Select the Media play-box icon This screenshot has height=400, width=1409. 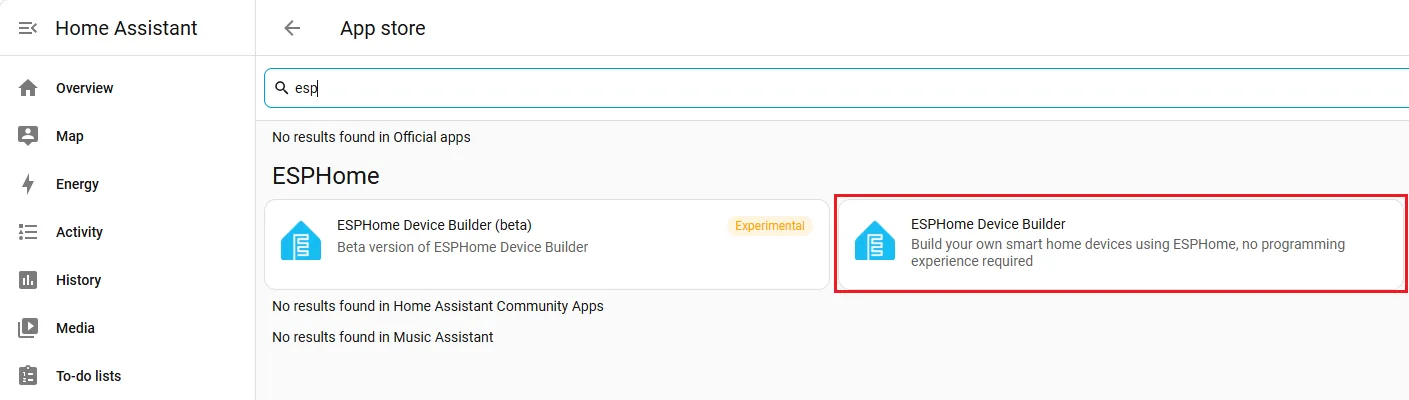click(x=28, y=328)
